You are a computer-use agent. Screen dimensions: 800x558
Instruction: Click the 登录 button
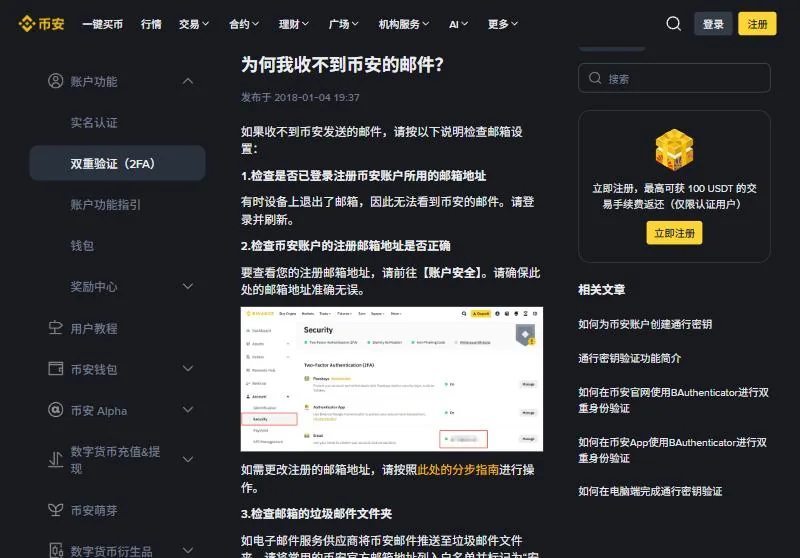coord(713,24)
